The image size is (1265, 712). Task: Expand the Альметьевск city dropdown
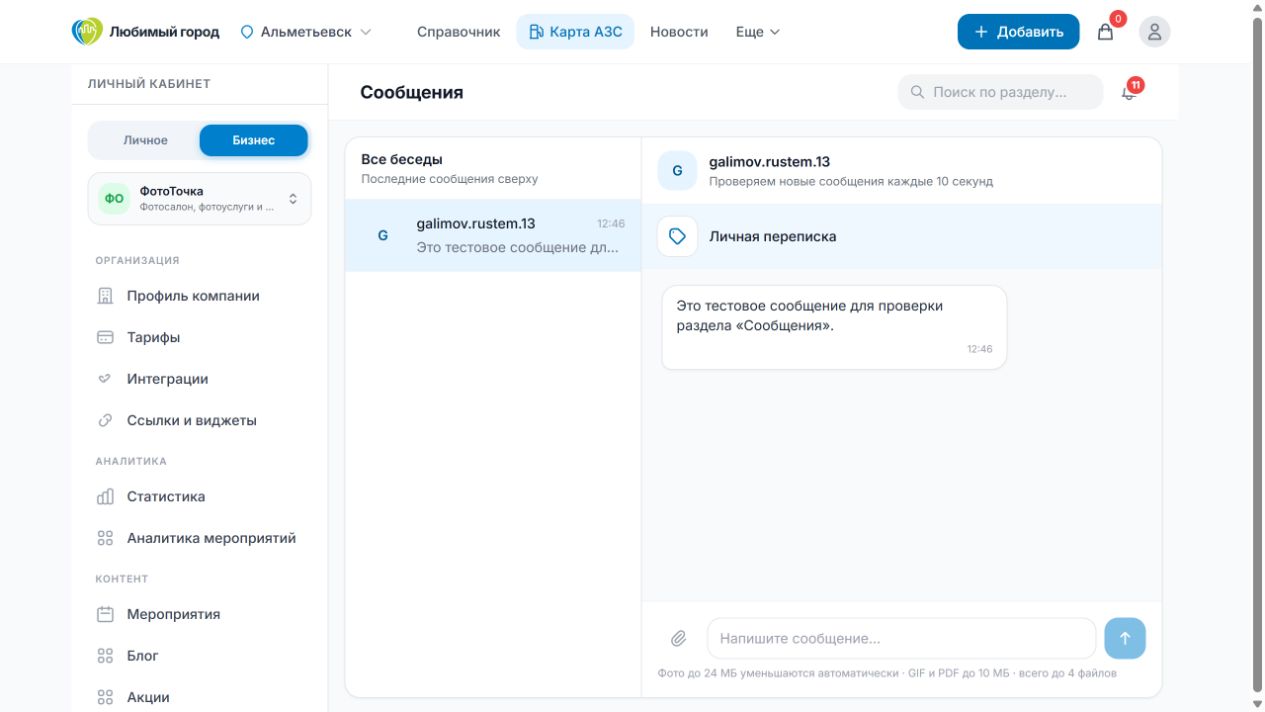point(306,32)
